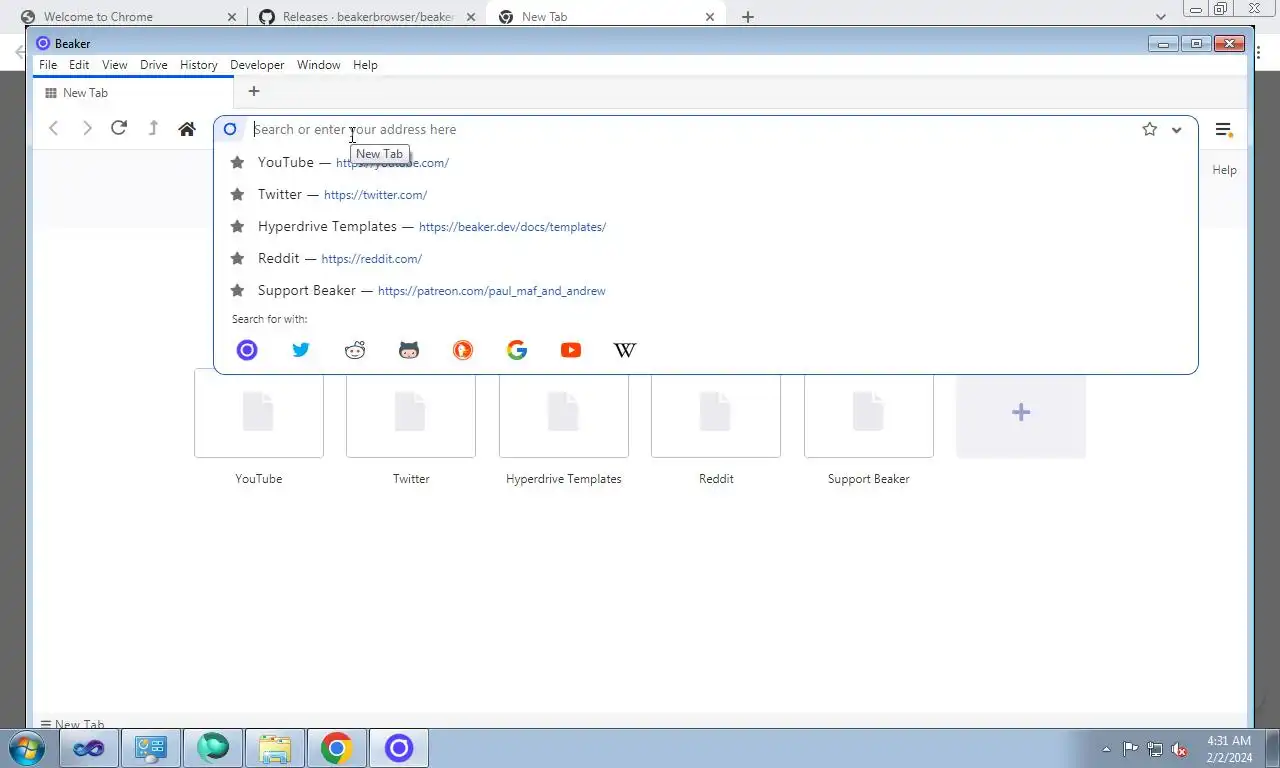The height and width of the screenshot is (768, 1280).
Task: Open the Twitter pinned thumbnail
Action: [411, 414]
